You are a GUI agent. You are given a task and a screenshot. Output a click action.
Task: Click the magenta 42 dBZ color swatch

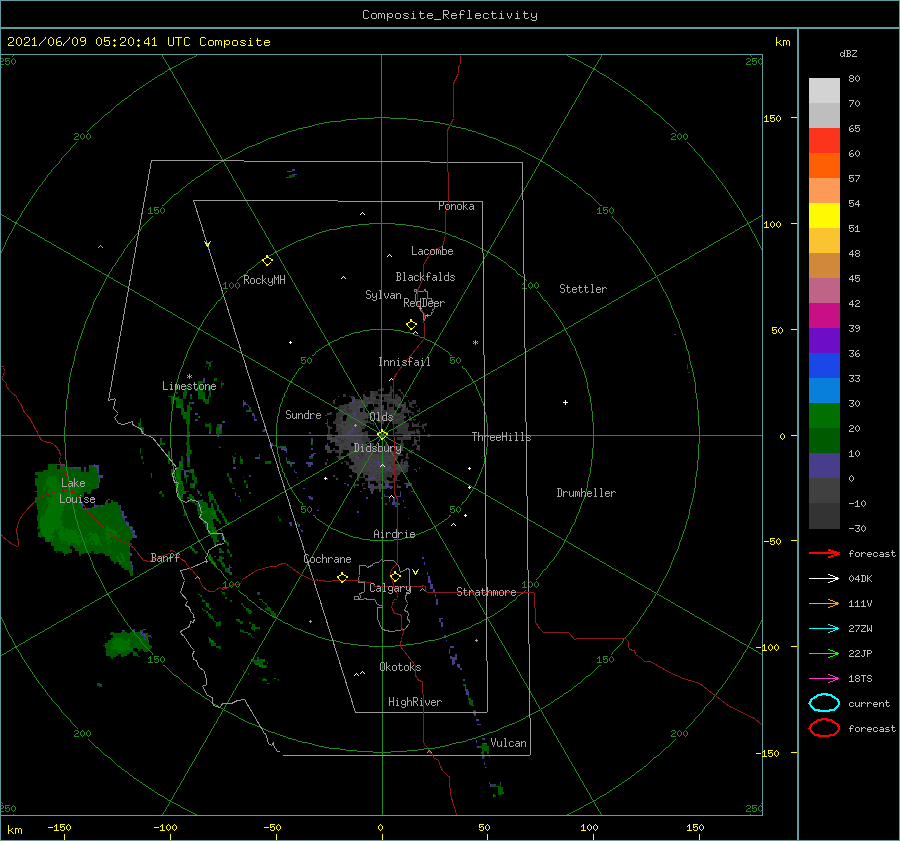tap(824, 316)
